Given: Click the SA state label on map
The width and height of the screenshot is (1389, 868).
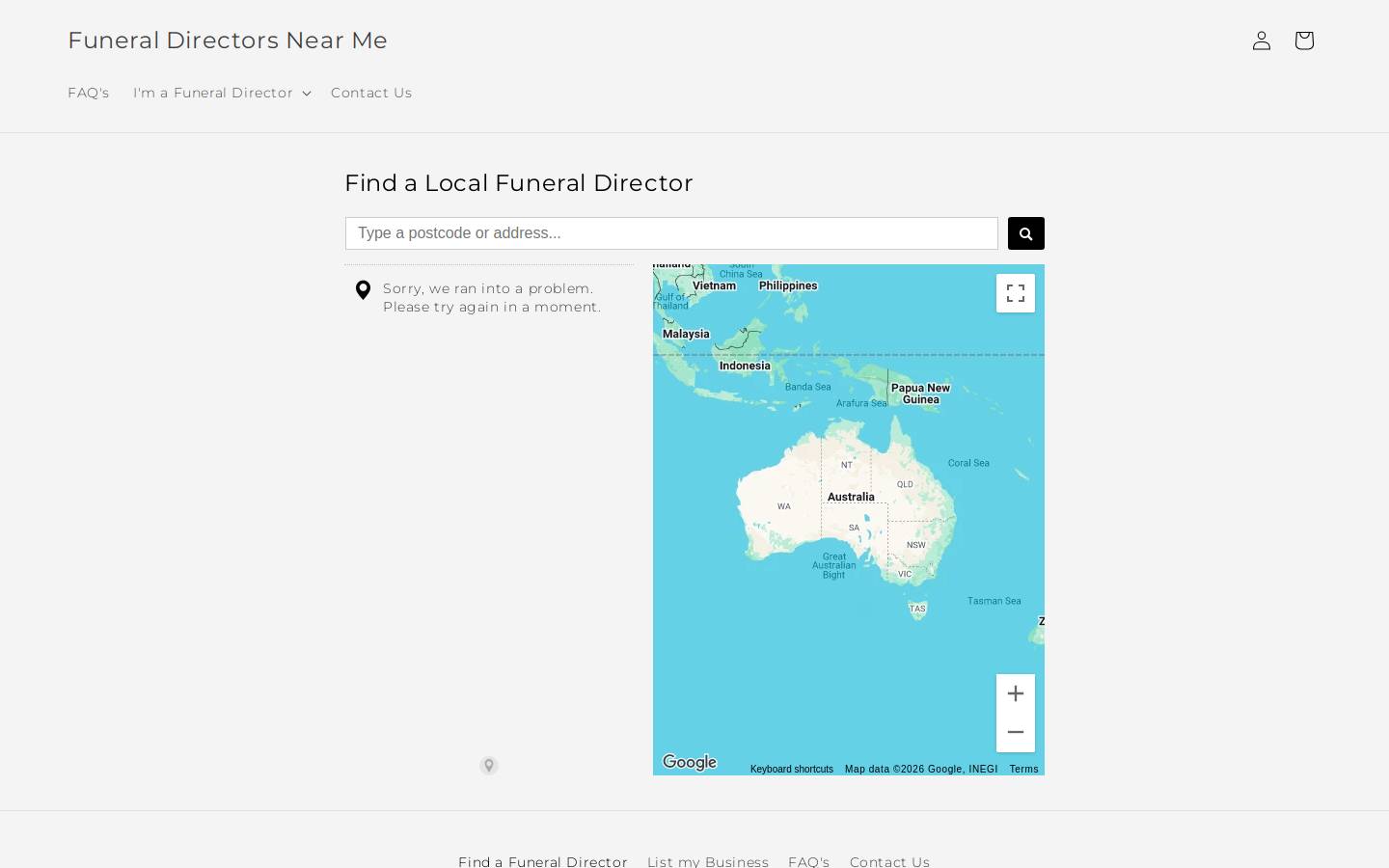Looking at the screenshot, I should tap(854, 528).
